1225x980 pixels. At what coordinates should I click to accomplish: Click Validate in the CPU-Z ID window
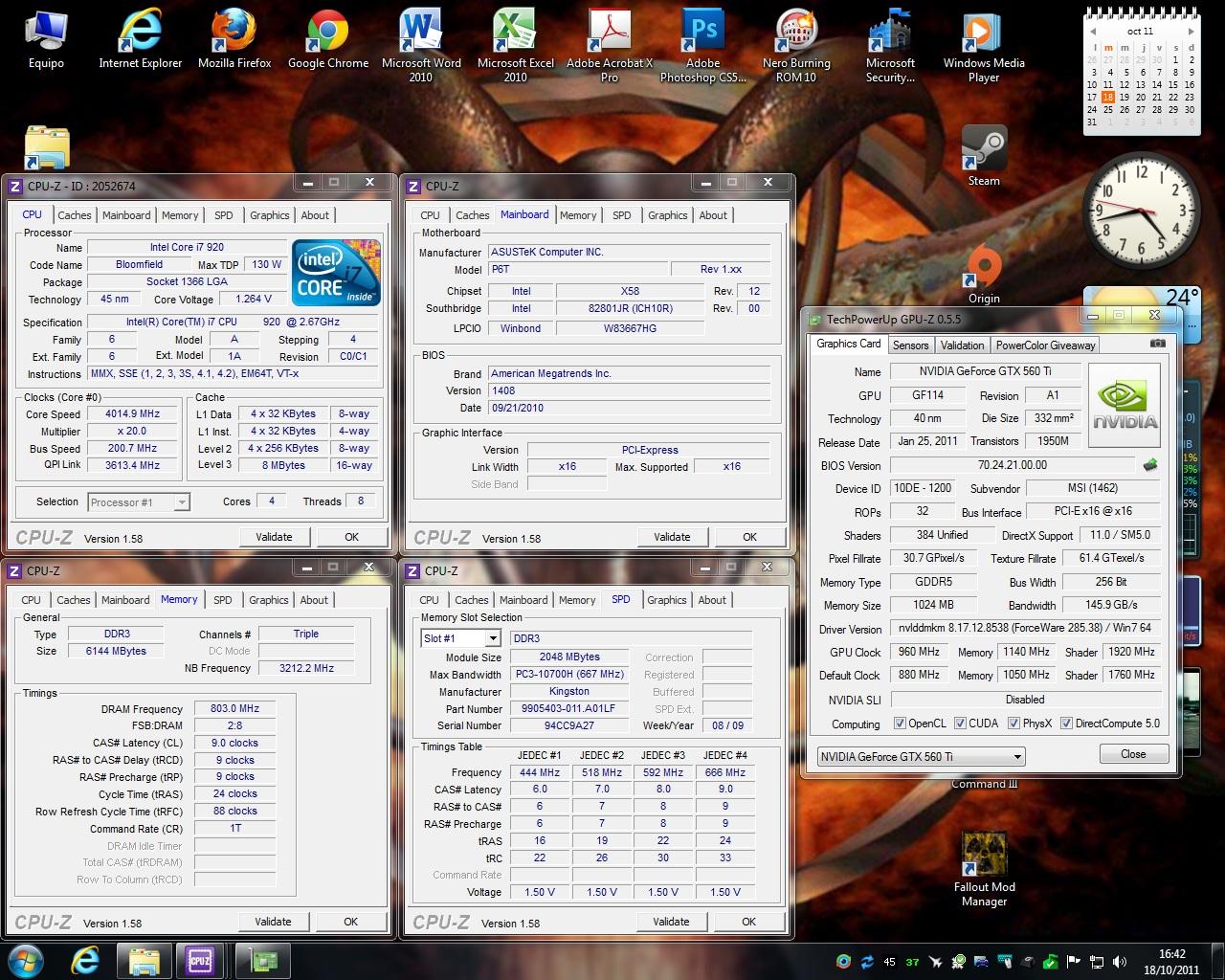pos(274,537)
